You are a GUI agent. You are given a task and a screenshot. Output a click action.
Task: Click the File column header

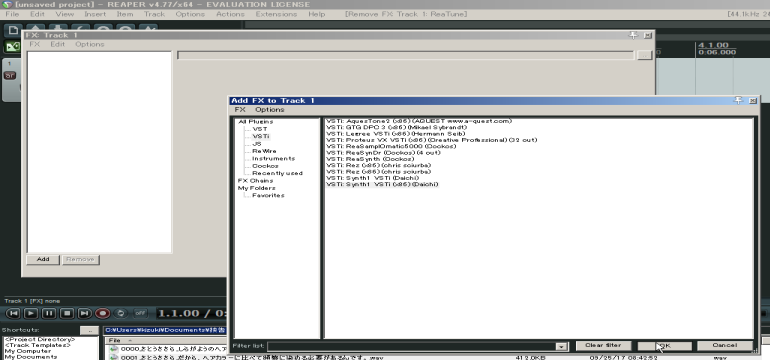coord(114,340)
